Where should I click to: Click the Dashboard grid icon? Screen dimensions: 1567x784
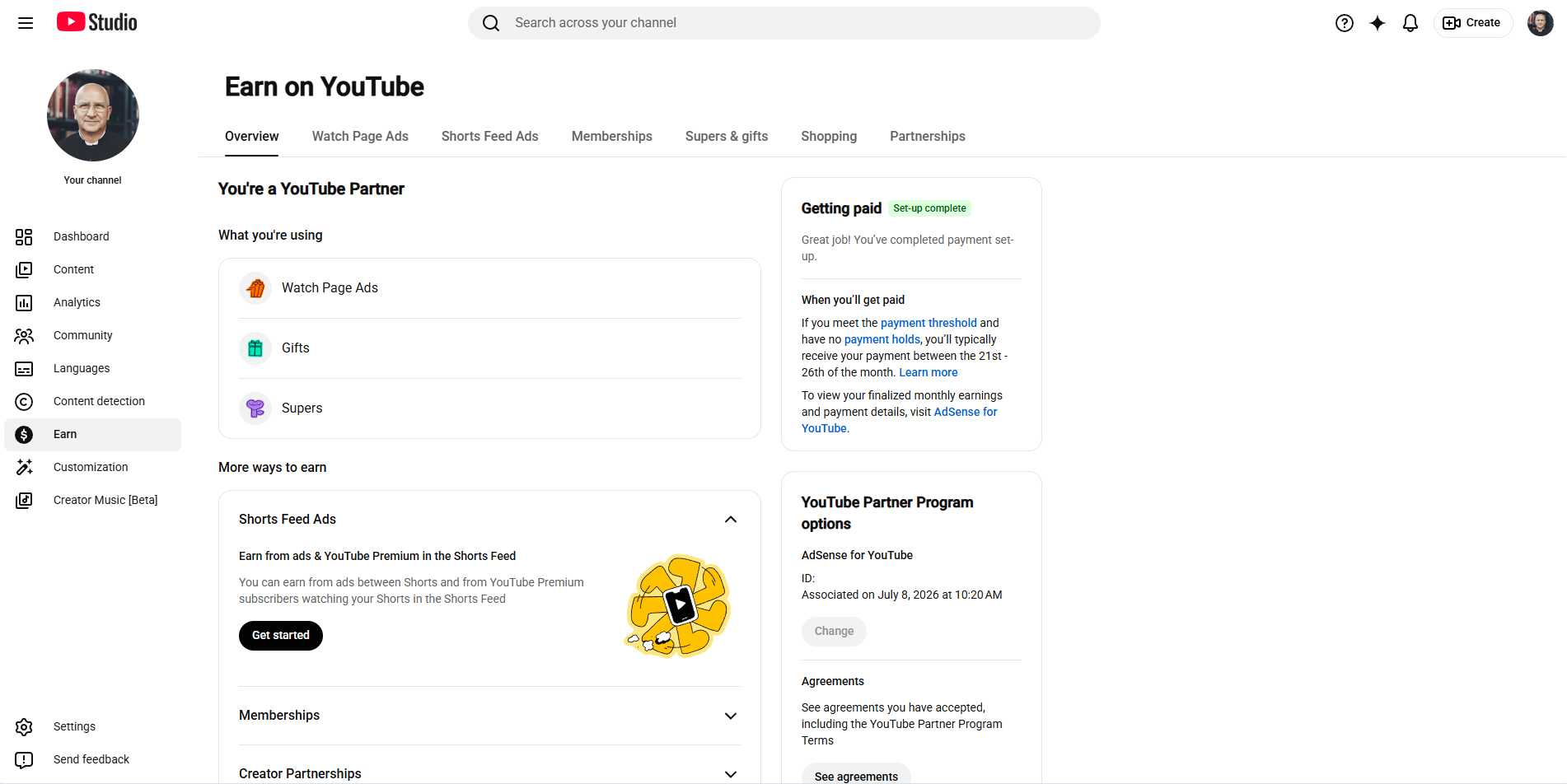[24, 237]
